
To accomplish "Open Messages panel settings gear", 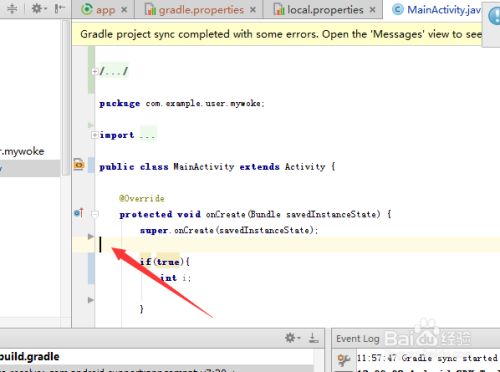I will [292, 338].
